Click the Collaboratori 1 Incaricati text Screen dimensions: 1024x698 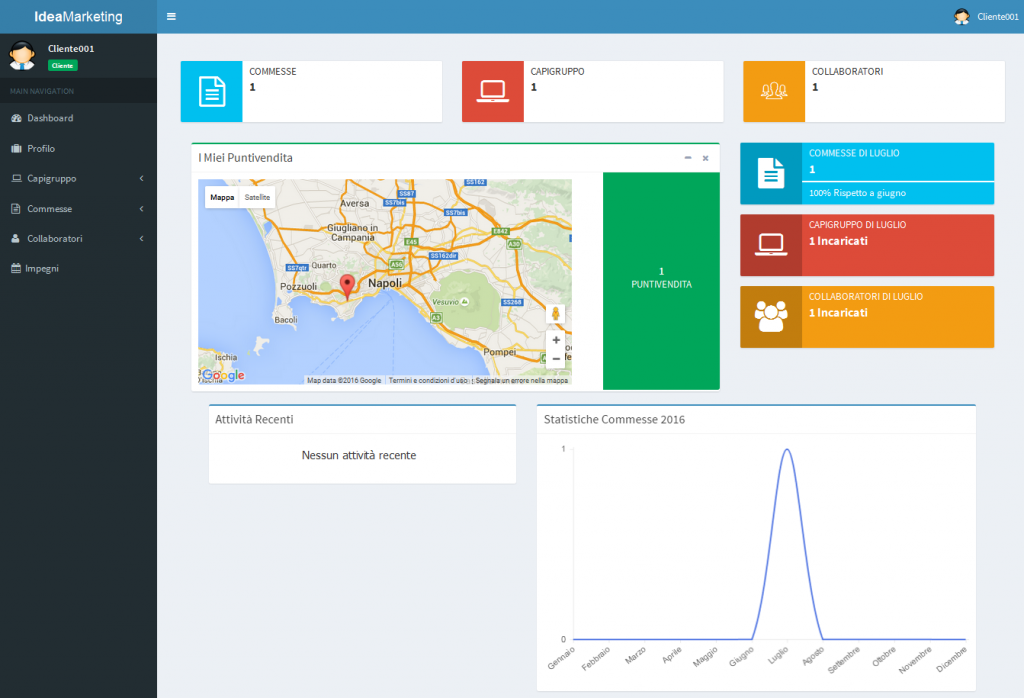pyautogui.click(x=839, y=313)
